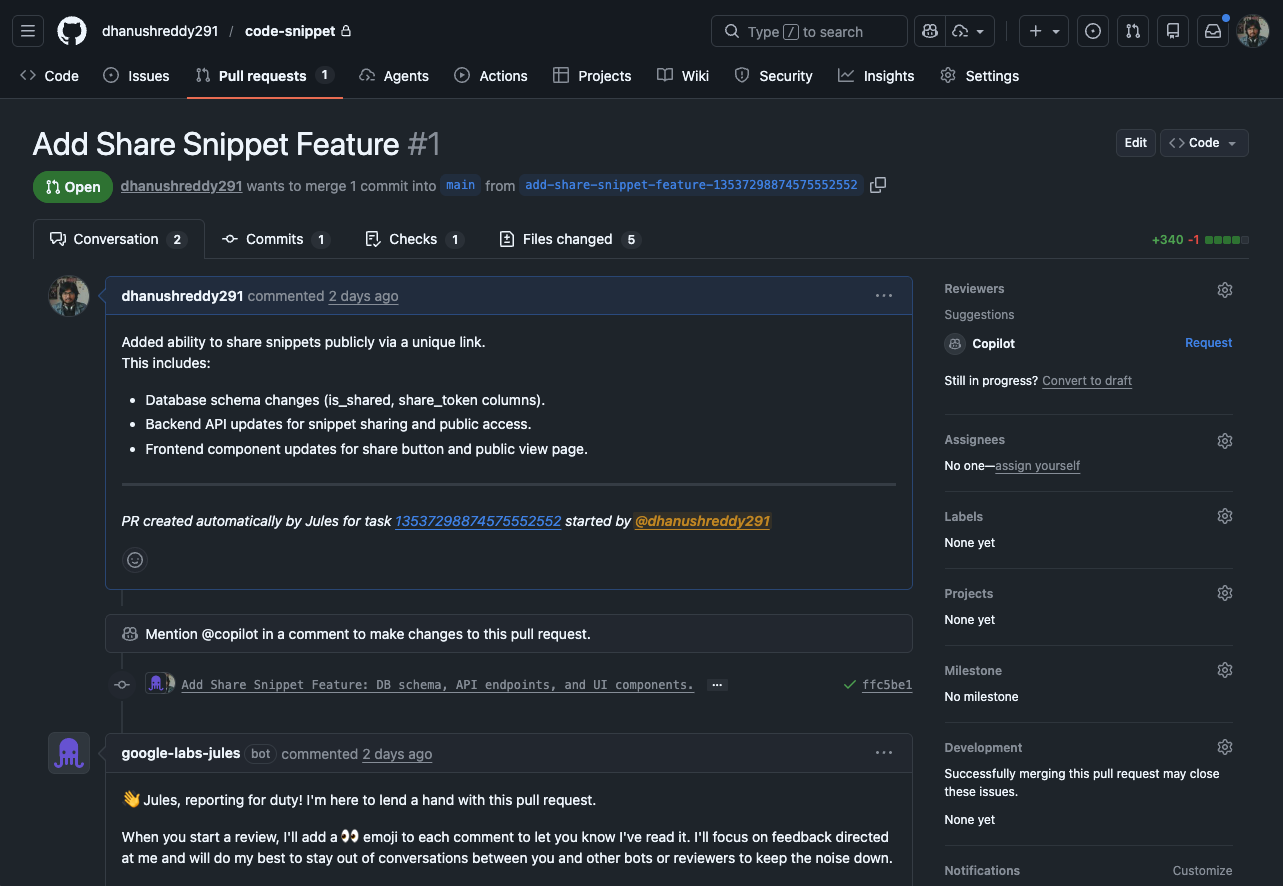1283x886 pixels.
Task: Click assign yourself link
Action: 1037,466
